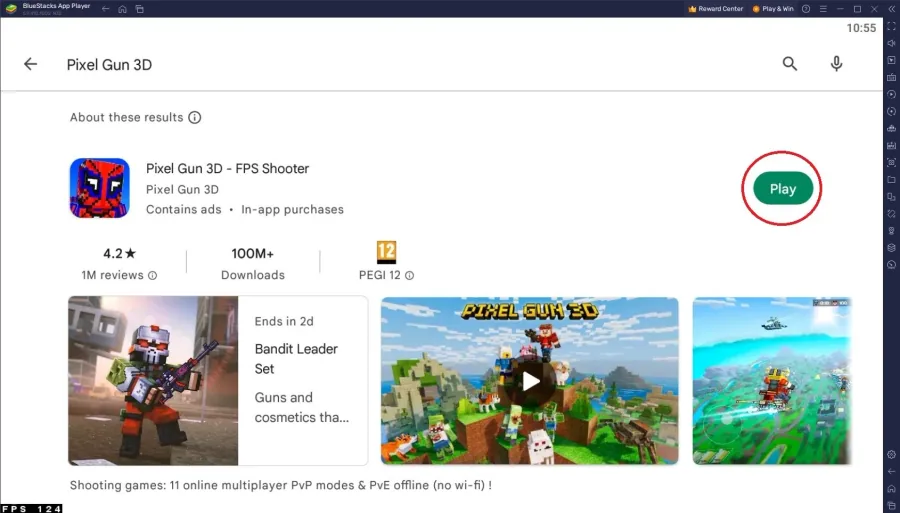The width and height of the screenshot is (900, 513).
Task: Click the green Play button
Action: point(783,188)
